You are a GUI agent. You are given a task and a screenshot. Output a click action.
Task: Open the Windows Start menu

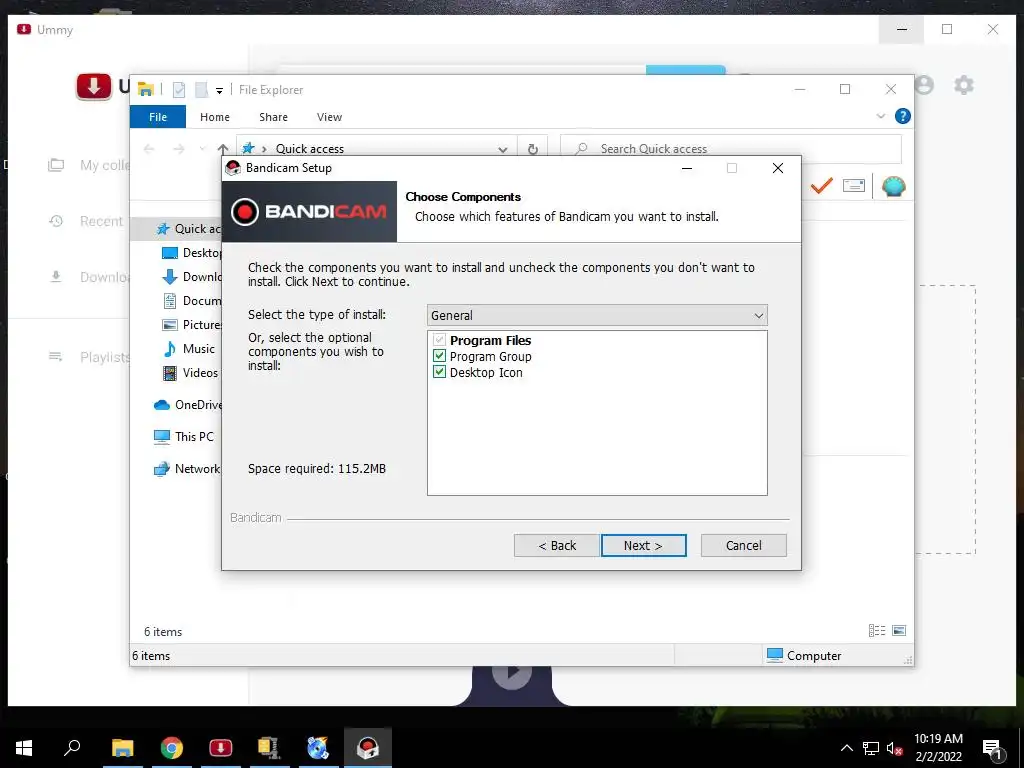tap(24, 748)
